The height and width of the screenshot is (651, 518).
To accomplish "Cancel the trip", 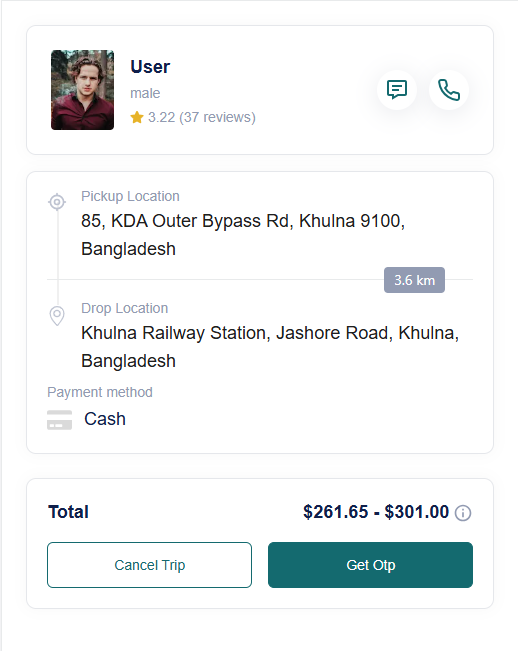I will pos(149,565).
